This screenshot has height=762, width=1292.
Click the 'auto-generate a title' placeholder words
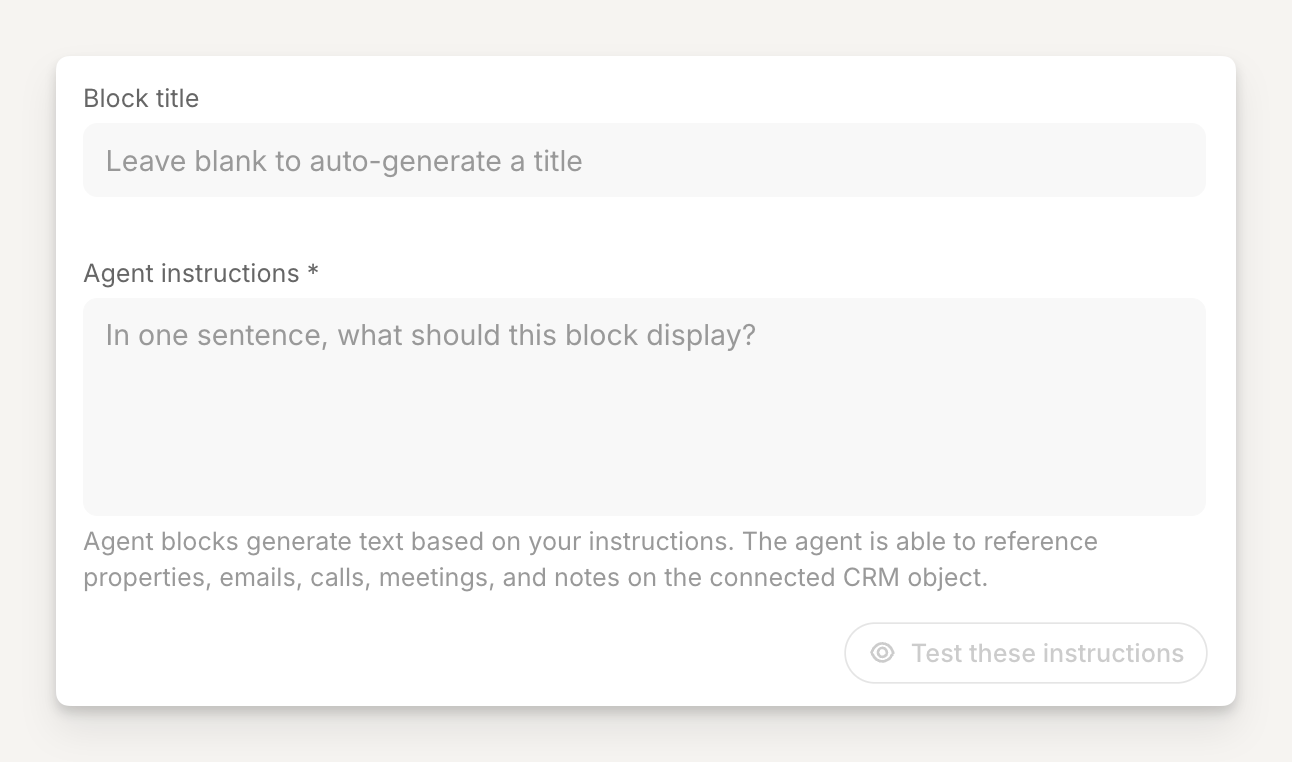click(446, 161)
